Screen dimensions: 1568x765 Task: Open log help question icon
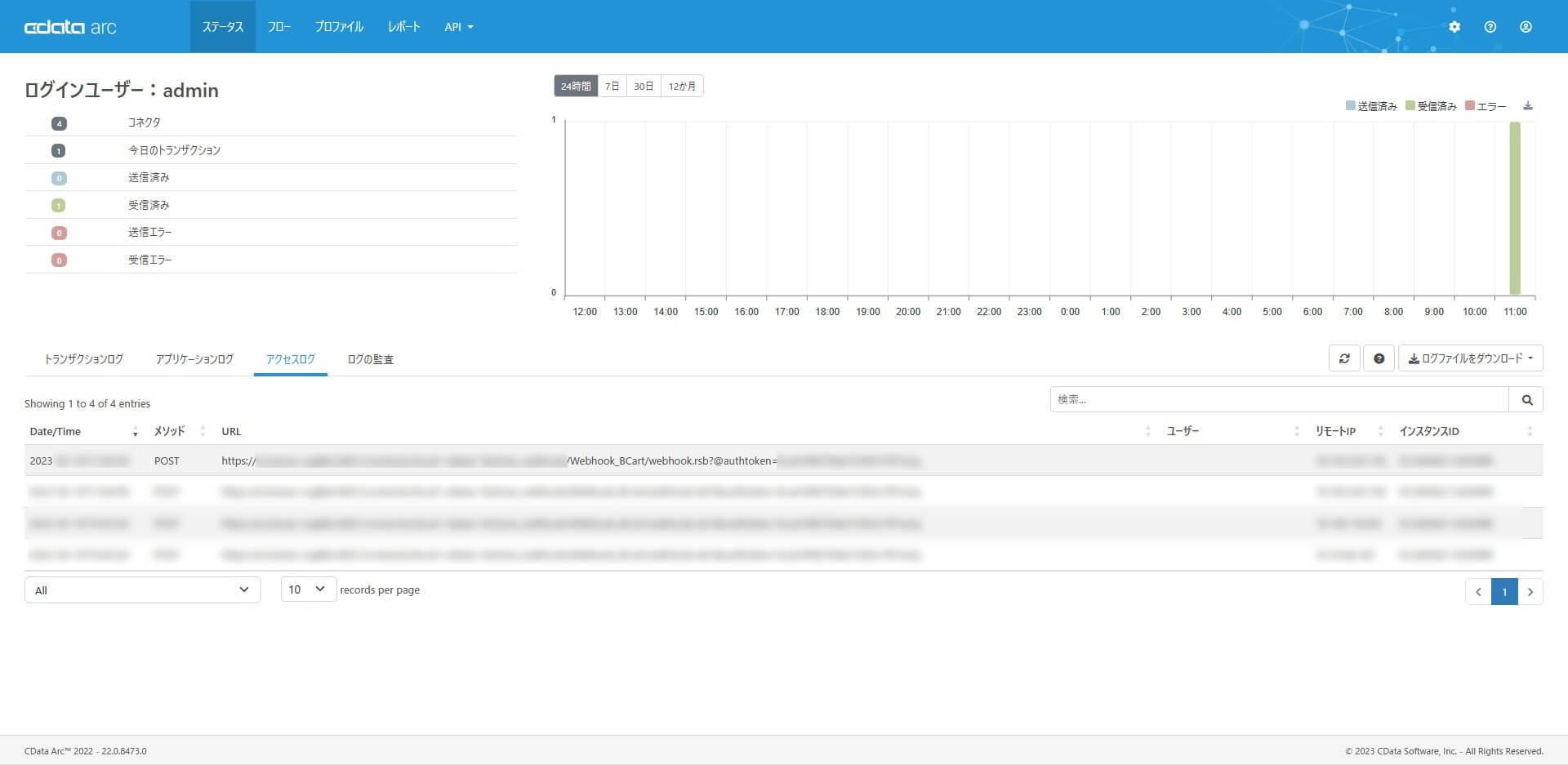pos(1379,358)
